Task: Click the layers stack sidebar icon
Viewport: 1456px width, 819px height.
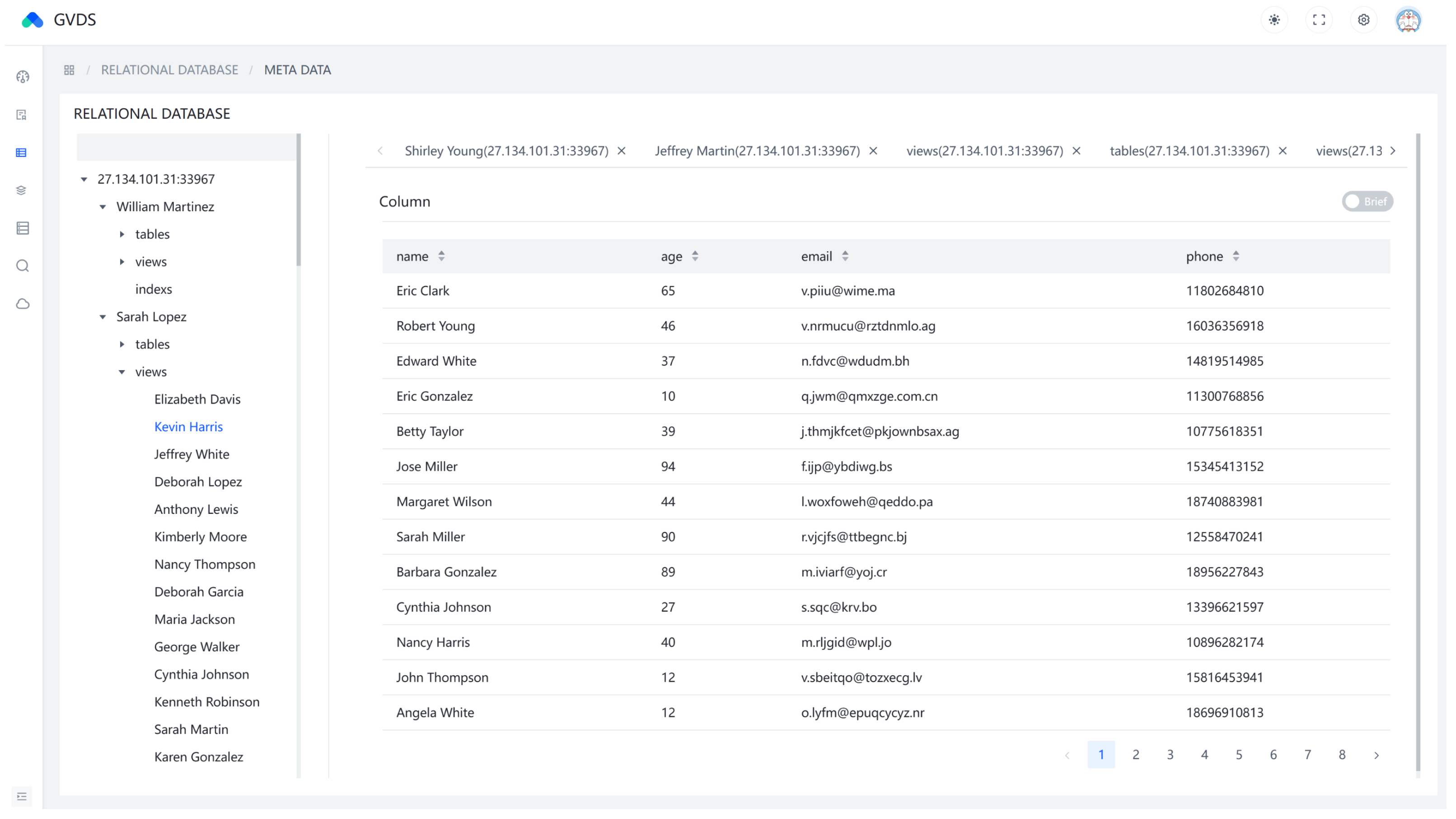Action: coord(22,190)
